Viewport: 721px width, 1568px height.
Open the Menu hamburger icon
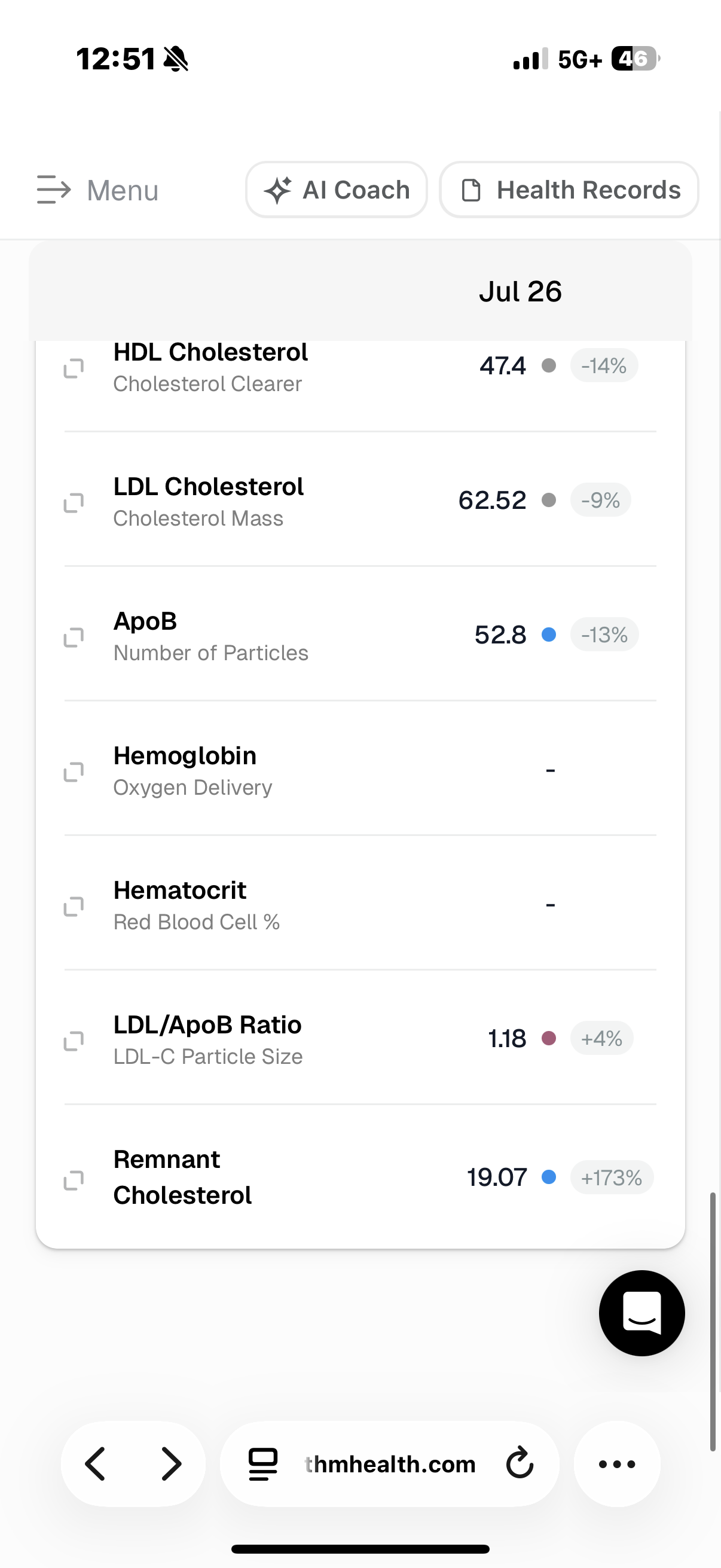[x=54, y=190]
